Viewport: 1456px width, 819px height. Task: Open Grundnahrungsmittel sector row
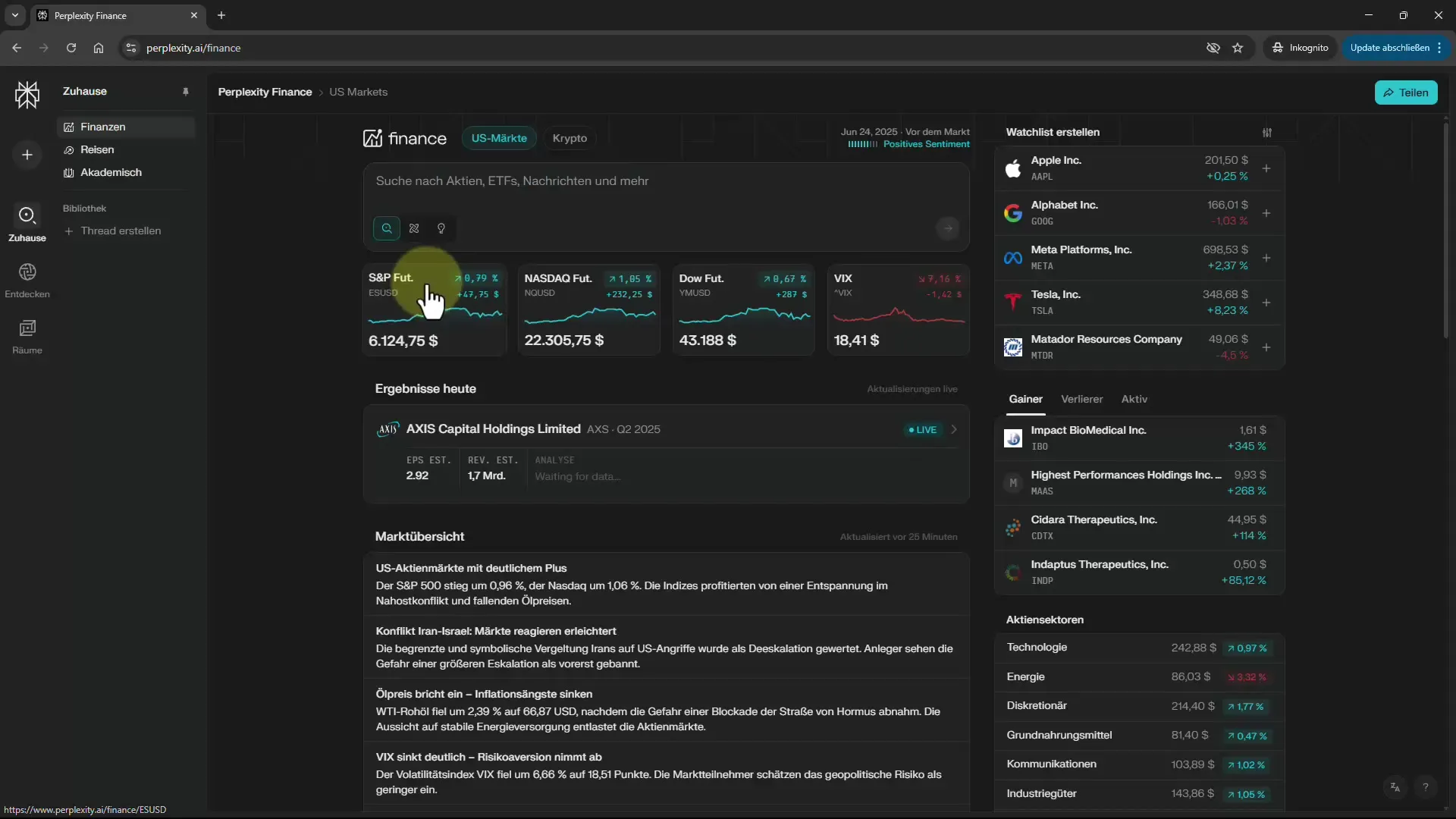(1139, 736)
